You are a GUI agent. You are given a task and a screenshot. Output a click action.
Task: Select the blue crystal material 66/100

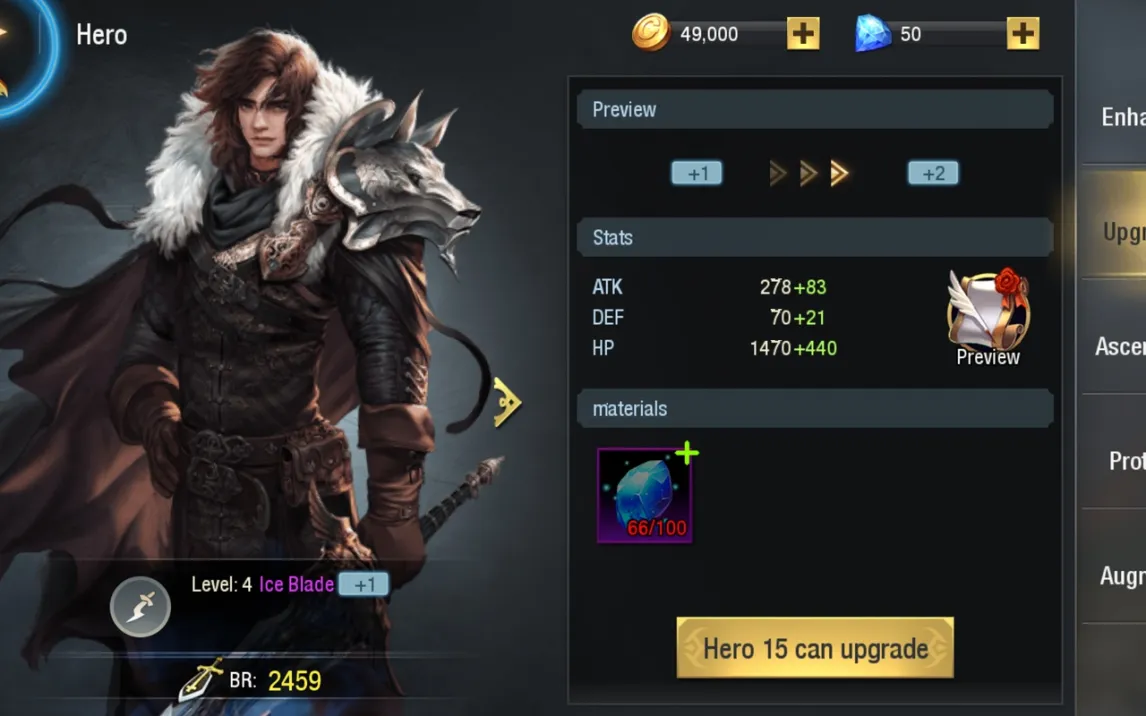[645, 495]
